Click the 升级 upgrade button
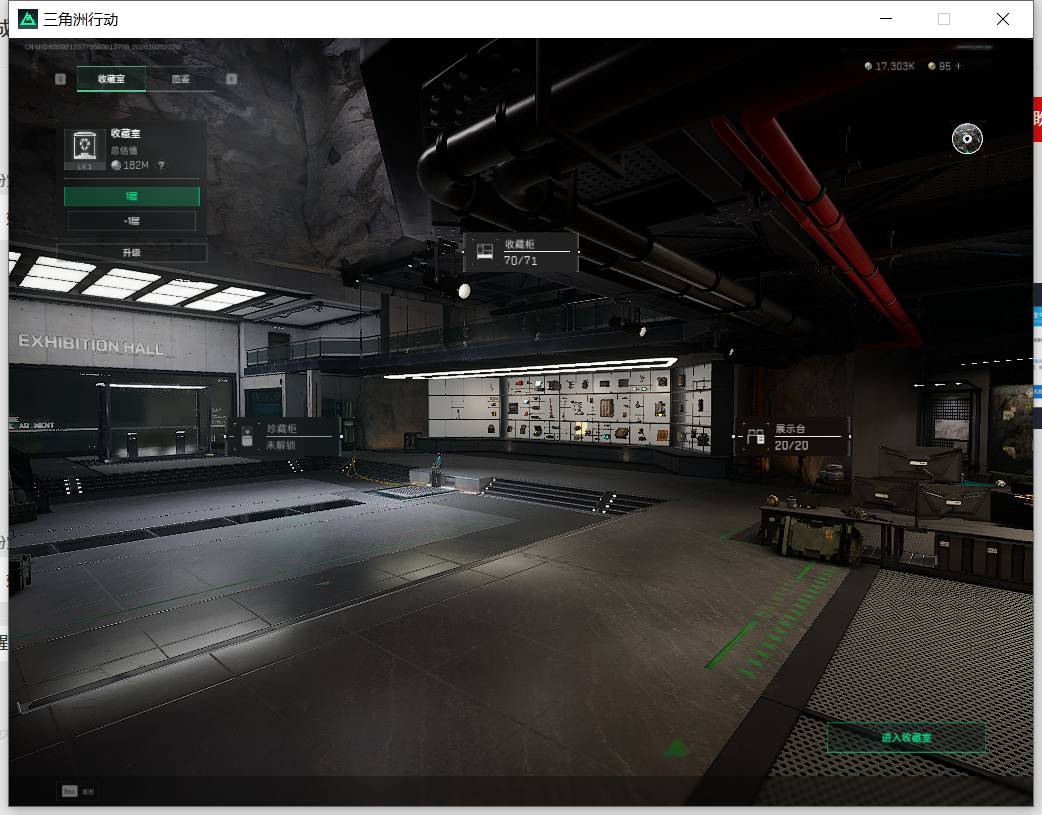 tap(132, 253)
